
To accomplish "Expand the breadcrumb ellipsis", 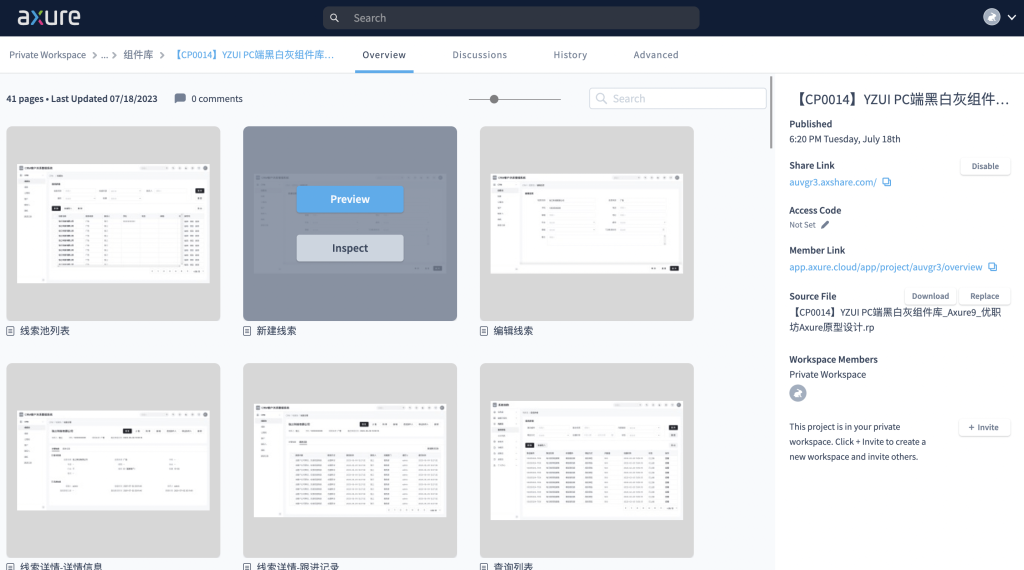I will point(105,55).
